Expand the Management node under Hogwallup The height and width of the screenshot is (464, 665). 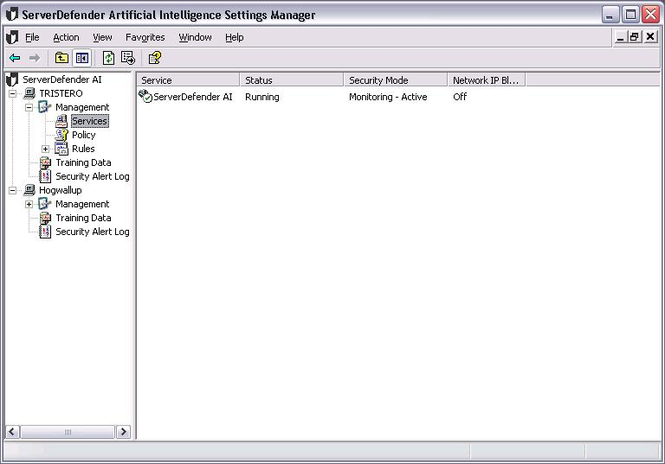(x=29, y=204)
